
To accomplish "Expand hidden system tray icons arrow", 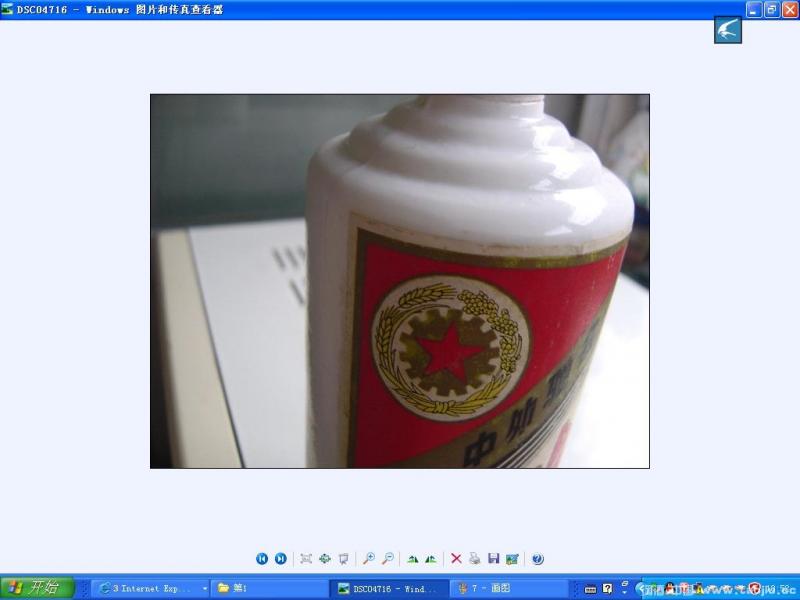I will coord(641,589).
